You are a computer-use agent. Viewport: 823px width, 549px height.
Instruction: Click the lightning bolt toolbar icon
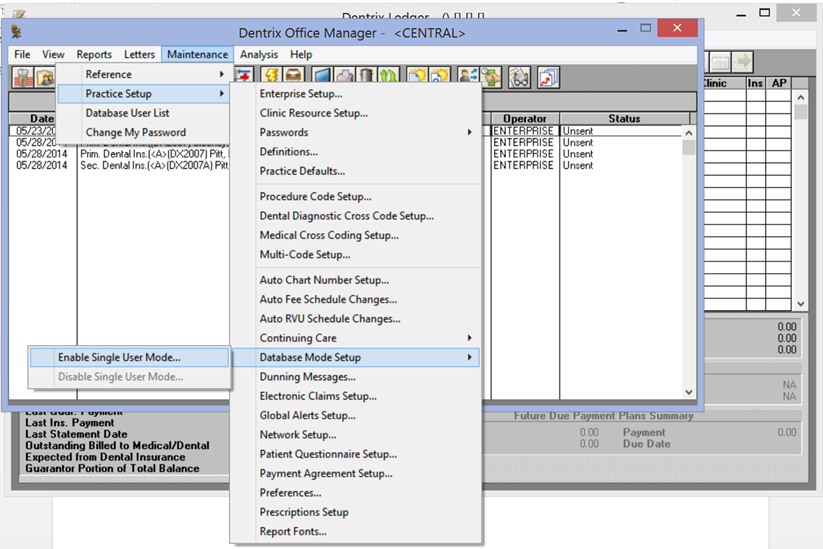(x=271, y=77)
